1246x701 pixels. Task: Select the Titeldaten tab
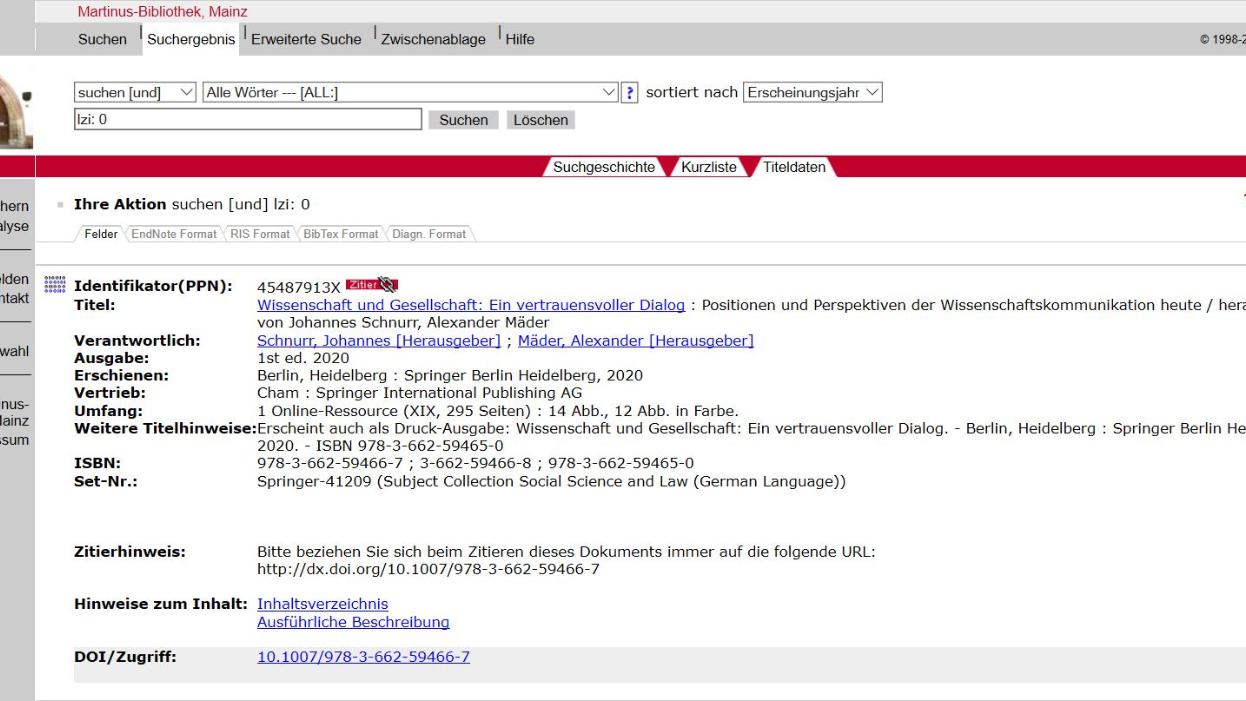click(794, 167)
